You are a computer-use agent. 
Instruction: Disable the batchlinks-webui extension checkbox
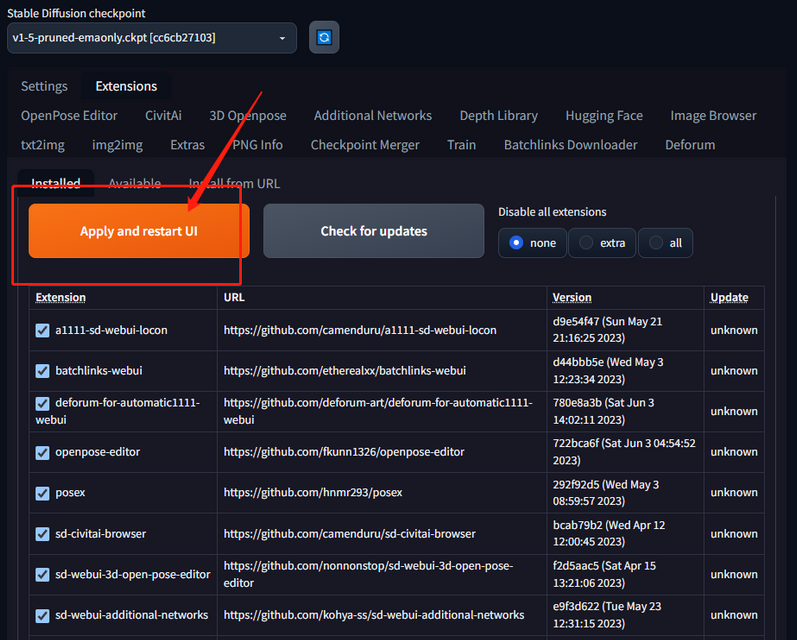coord(43,371)
